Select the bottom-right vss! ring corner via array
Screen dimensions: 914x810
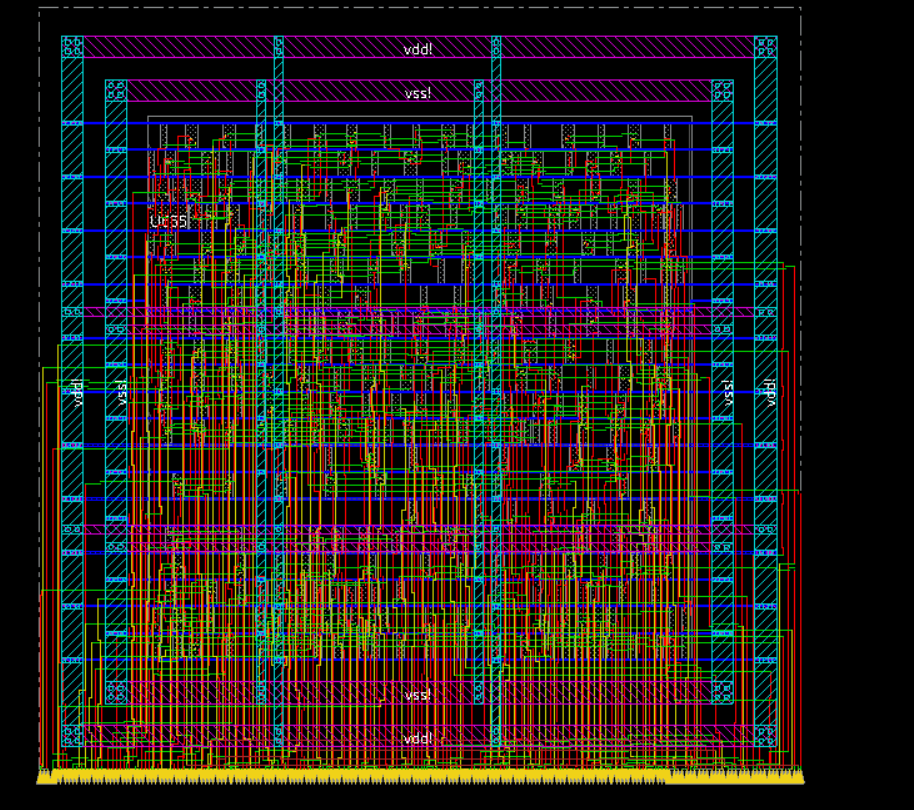tap(723, 693)
